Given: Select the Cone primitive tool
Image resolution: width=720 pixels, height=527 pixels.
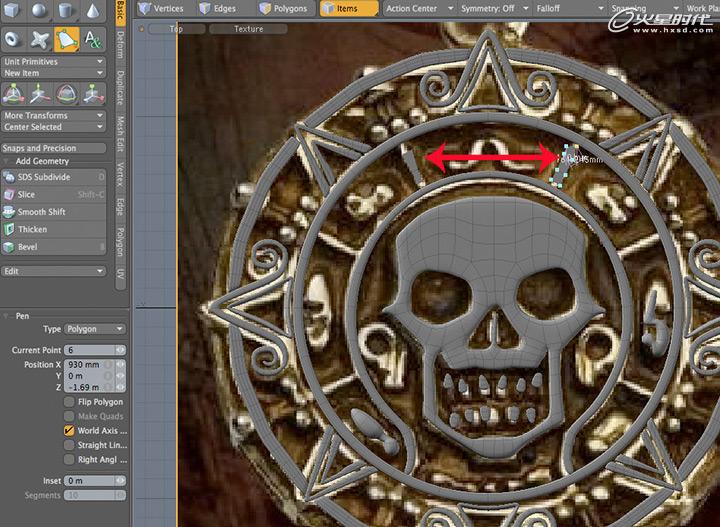Looking at the screenshot, I should (93, 10).
